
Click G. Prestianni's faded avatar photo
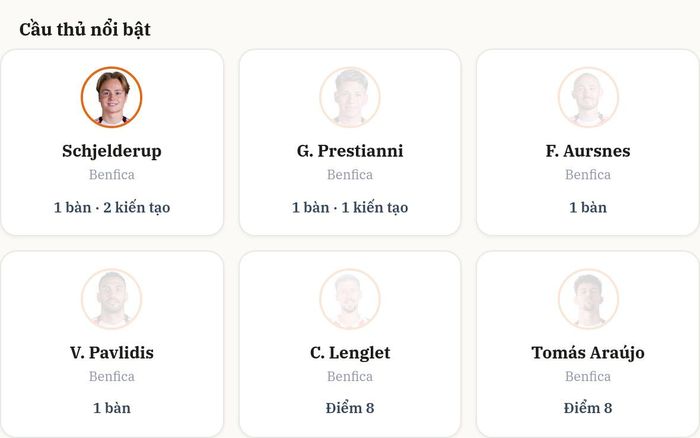pos(350,97)
